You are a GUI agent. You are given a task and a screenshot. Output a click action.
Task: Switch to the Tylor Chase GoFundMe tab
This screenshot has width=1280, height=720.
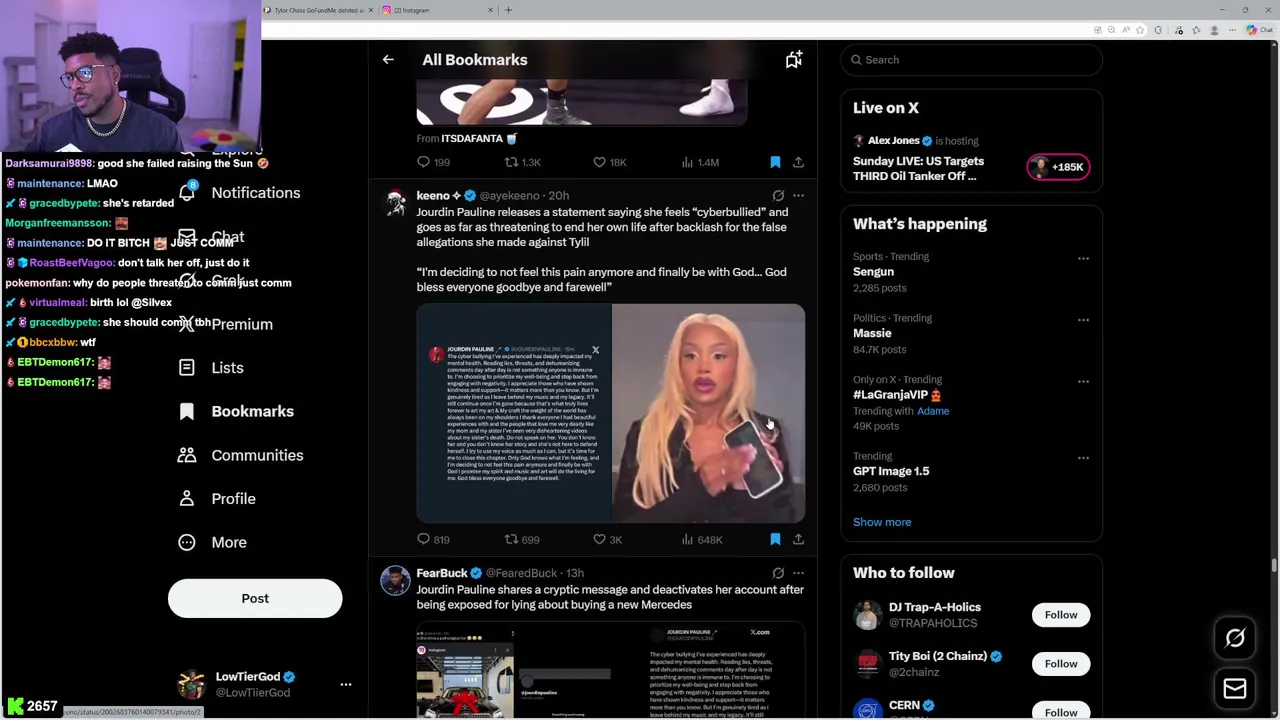(318, 10)
